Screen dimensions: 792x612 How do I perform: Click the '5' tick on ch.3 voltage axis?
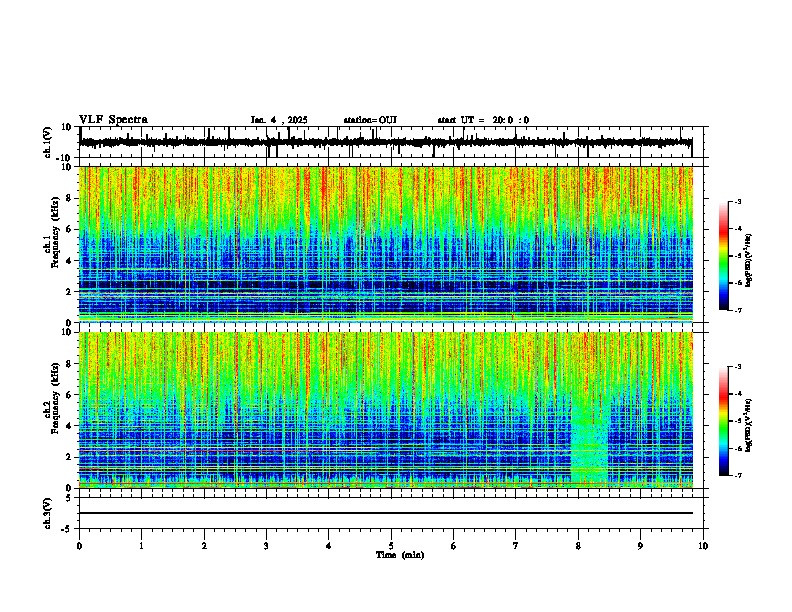69,498
